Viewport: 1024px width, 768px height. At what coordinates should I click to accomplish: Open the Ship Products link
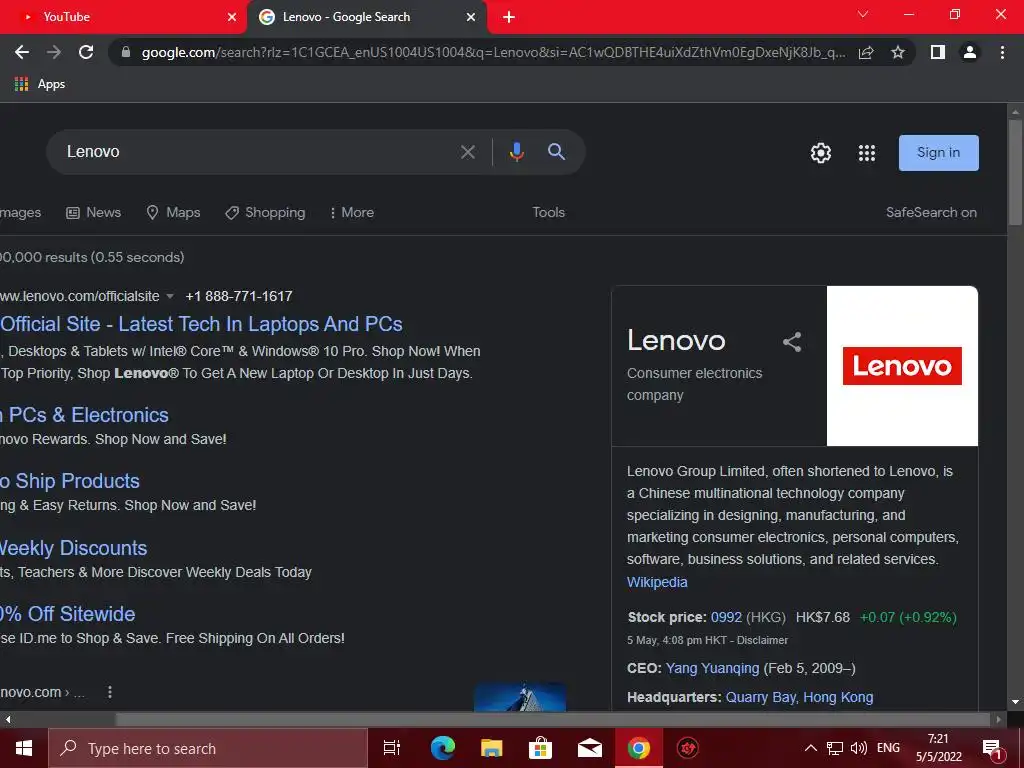point(70,481)
